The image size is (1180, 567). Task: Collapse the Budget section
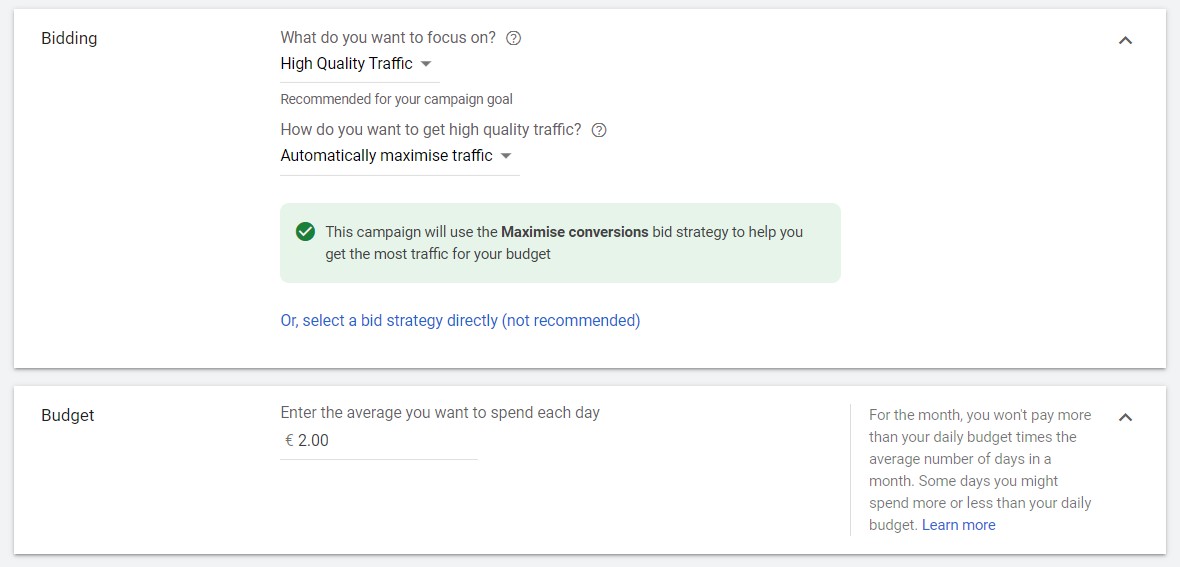[1125, 417]
